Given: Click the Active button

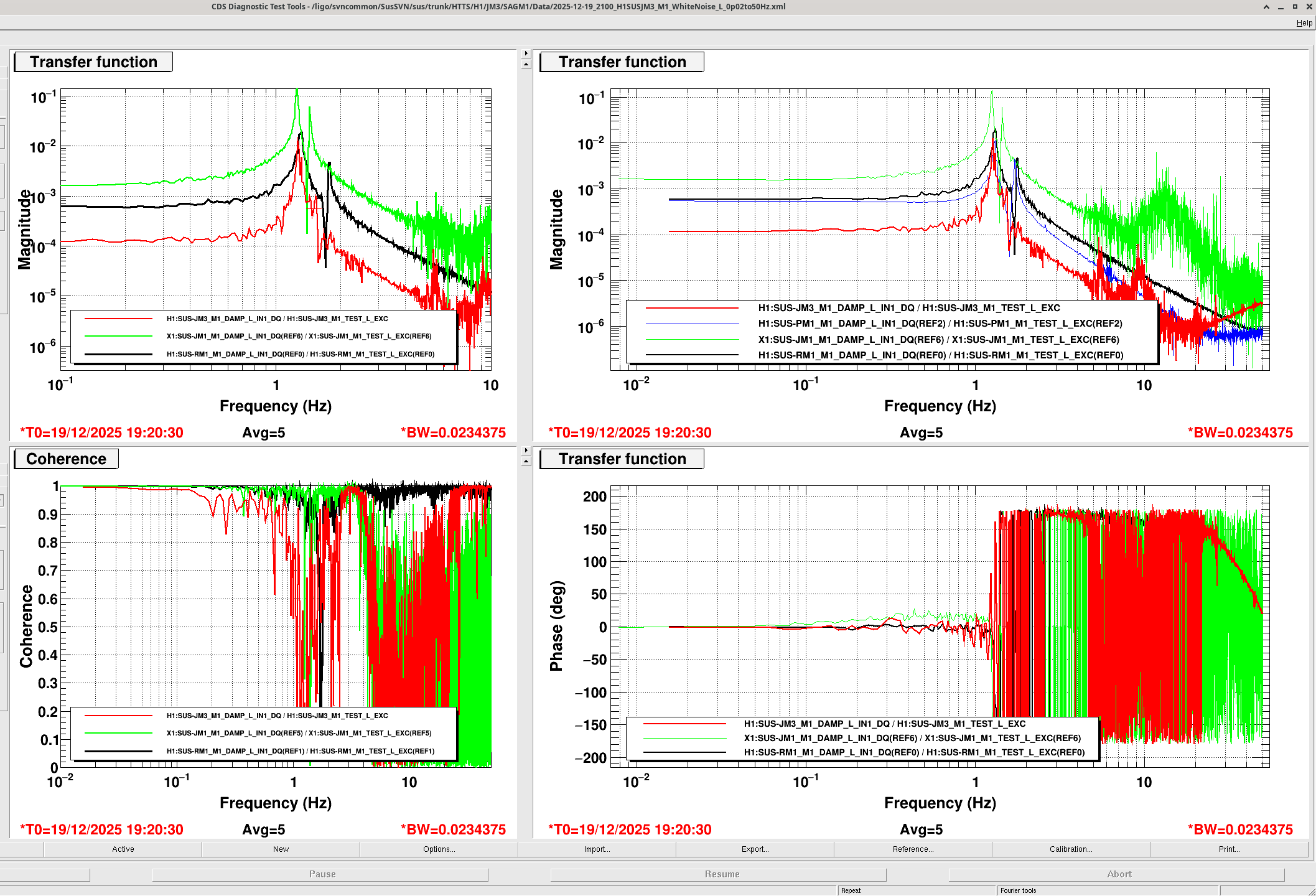Looking at the screenshot, I should 123,849.
